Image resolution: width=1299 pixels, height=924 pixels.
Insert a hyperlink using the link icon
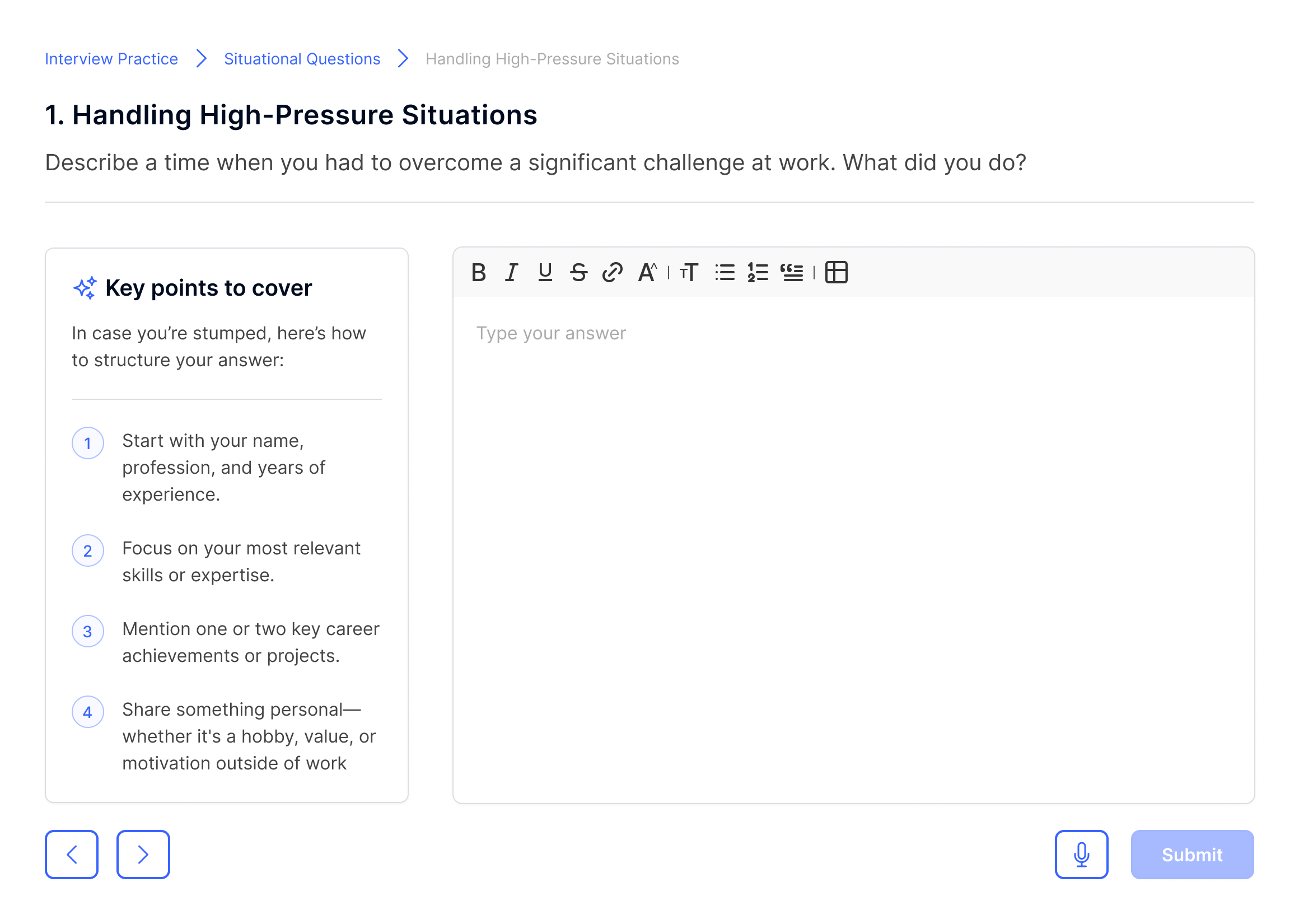click(612, 273)
